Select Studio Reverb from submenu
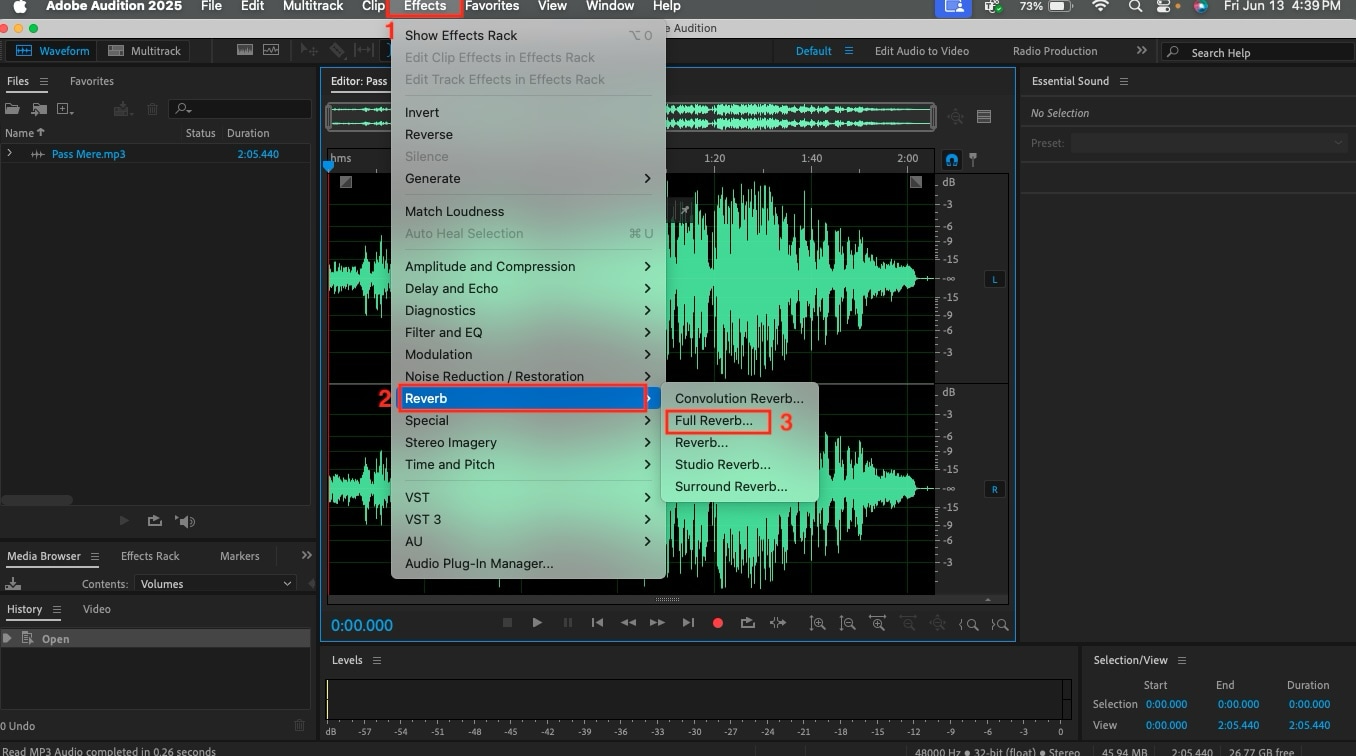 [x=723, y=464]
